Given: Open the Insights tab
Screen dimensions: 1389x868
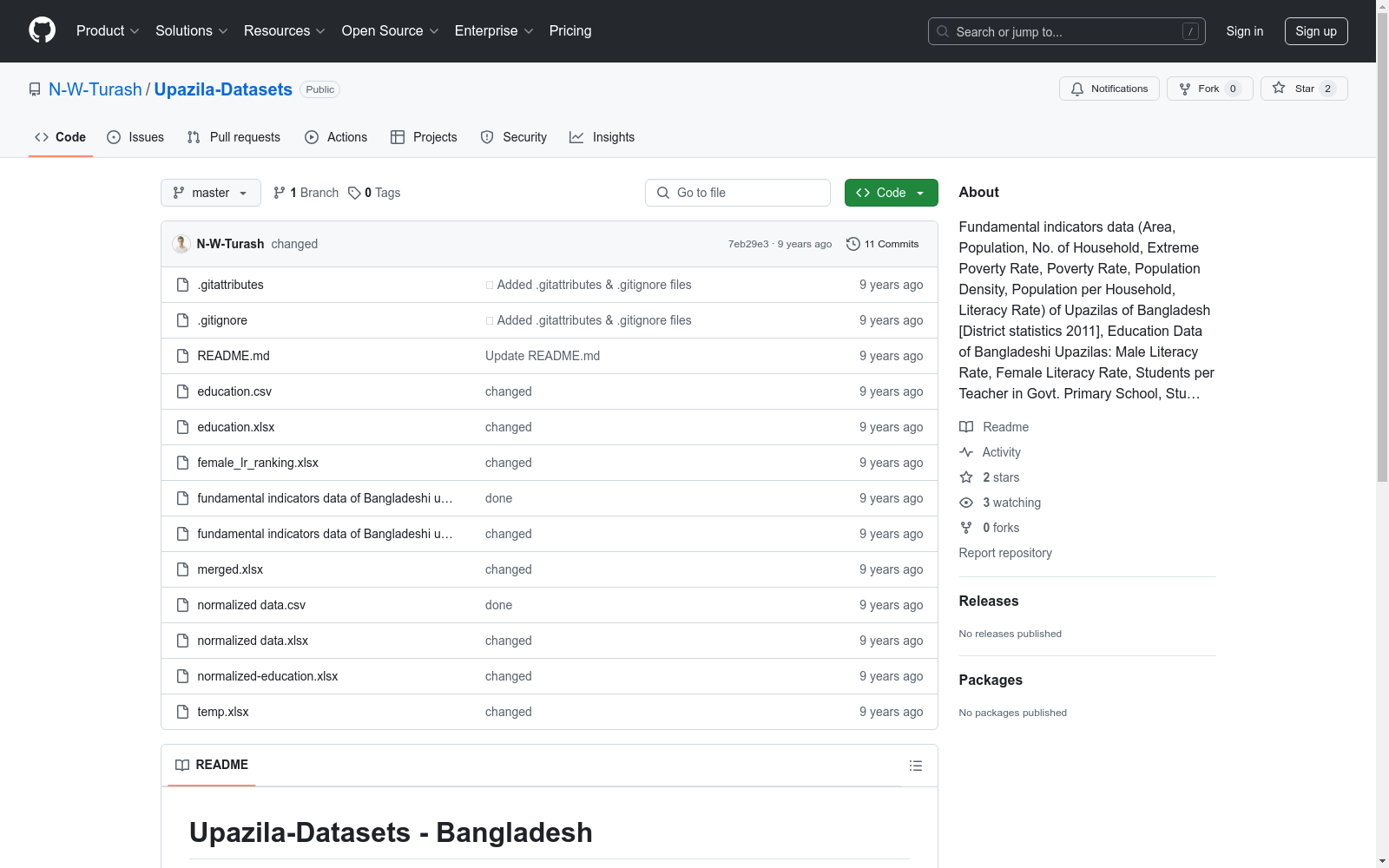Looking at the screenshot, I should tap(602, 137).
